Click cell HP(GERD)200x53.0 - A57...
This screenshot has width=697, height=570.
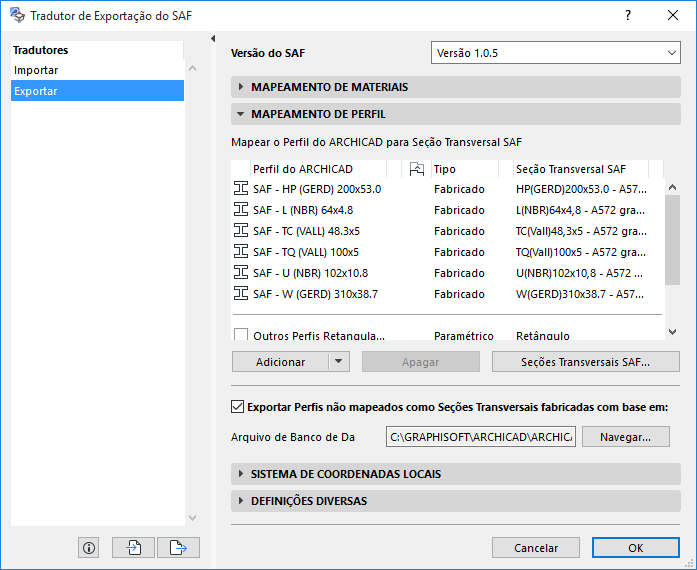(x=581, y=189)
